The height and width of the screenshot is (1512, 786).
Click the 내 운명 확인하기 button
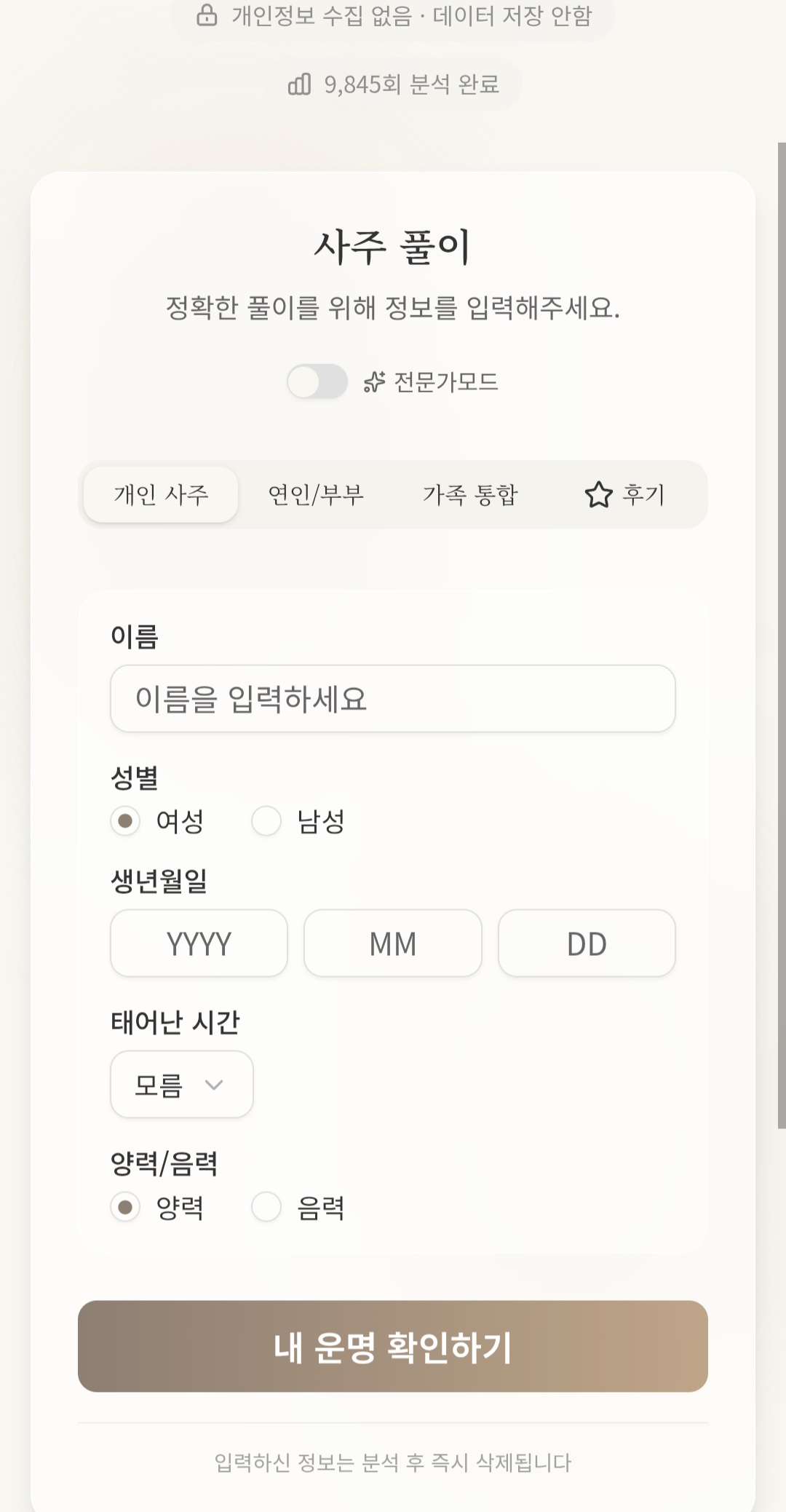pyautogui.click(x=393, y=1347)
